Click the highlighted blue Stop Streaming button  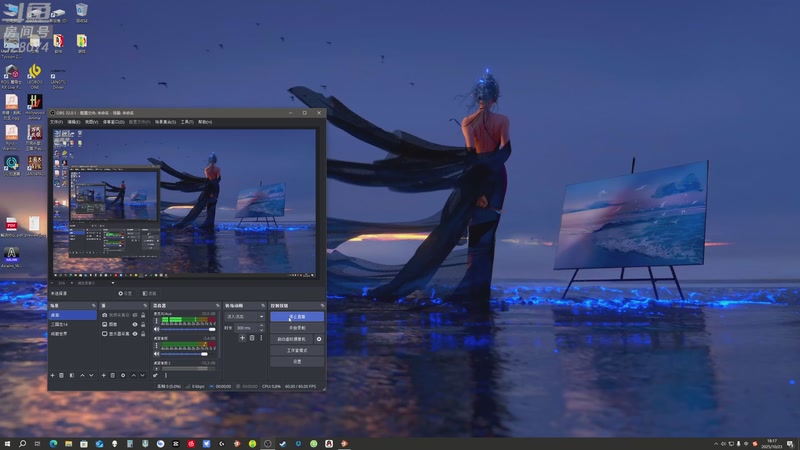point(297,316)
